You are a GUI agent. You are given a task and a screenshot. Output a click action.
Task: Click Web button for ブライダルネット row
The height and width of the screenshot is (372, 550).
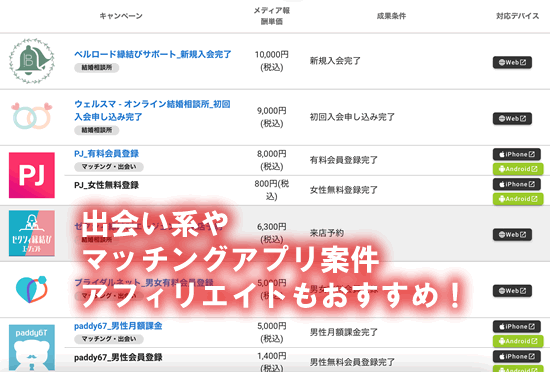tap(512, 291)
